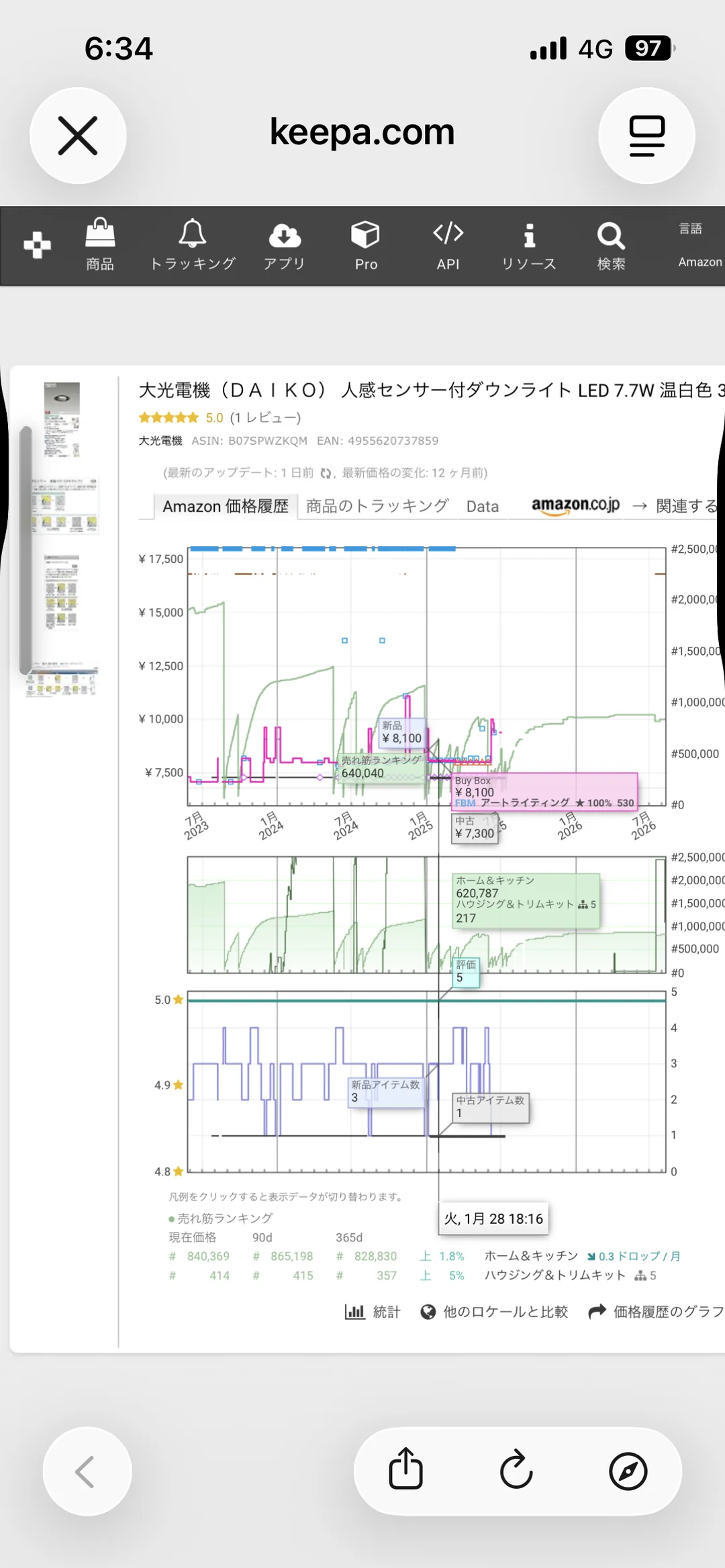
Task: Open the Pro cube menu
Action: click(366, 246)
